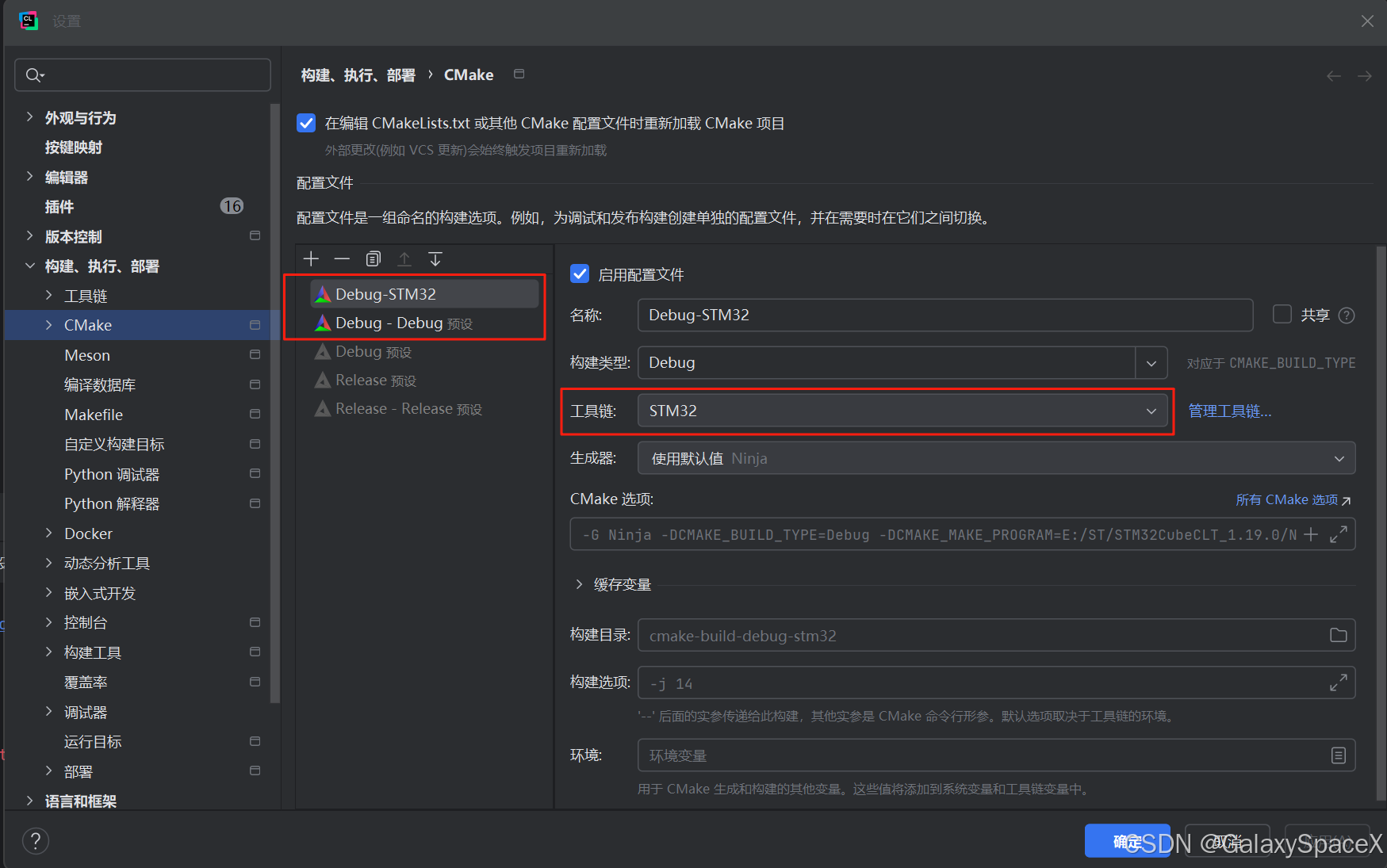Expand the Docker tree node
The width and height of the screenshot is (1387, 868).
click(x=49, y=533)
